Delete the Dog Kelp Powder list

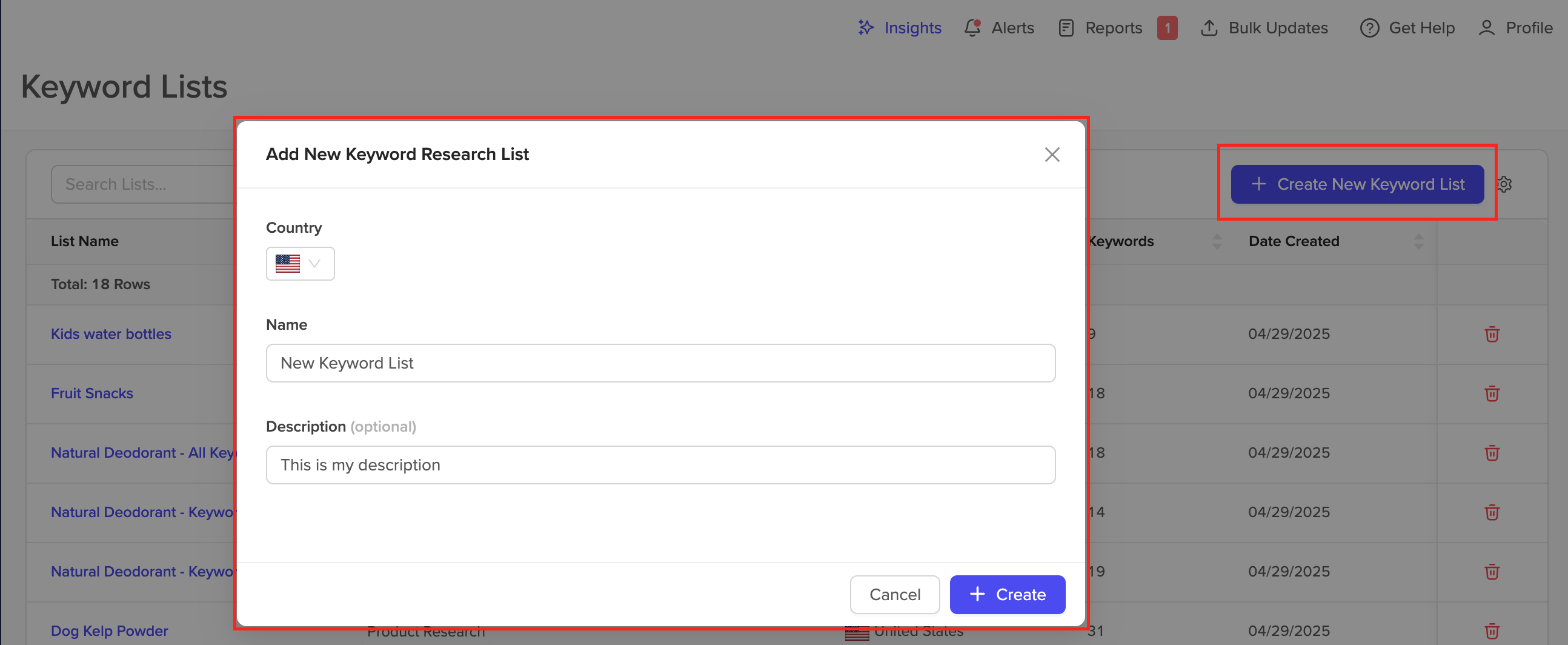point(1492,631)
